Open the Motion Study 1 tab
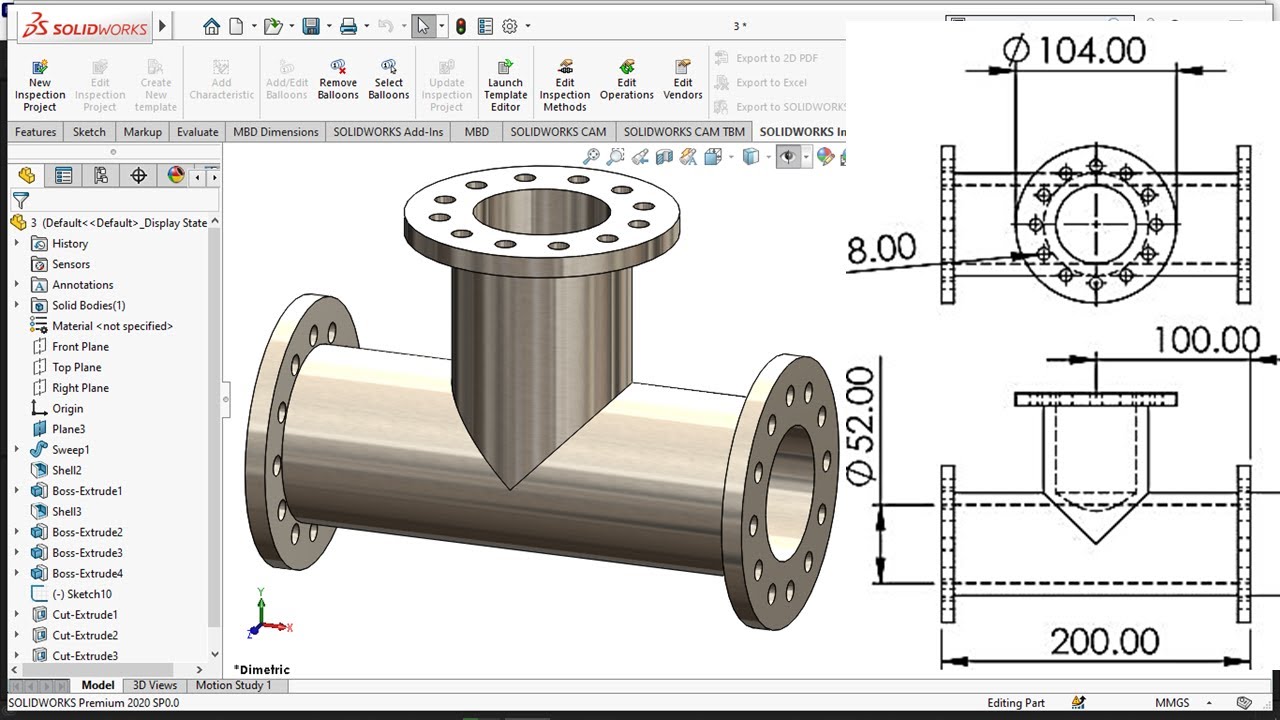 [233, 685]
